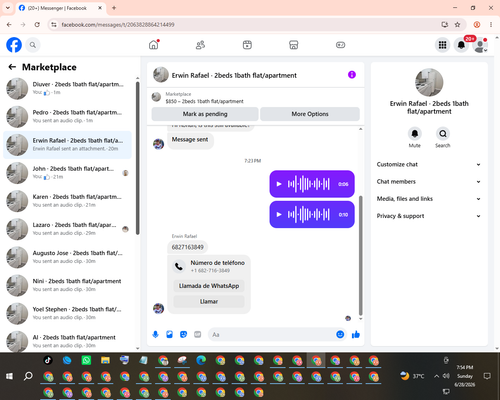Viewport: 500px width, 400px height.
Task: Click the 6827163849 message bubble
Action: pyautogui.click(x=187, y=247)
